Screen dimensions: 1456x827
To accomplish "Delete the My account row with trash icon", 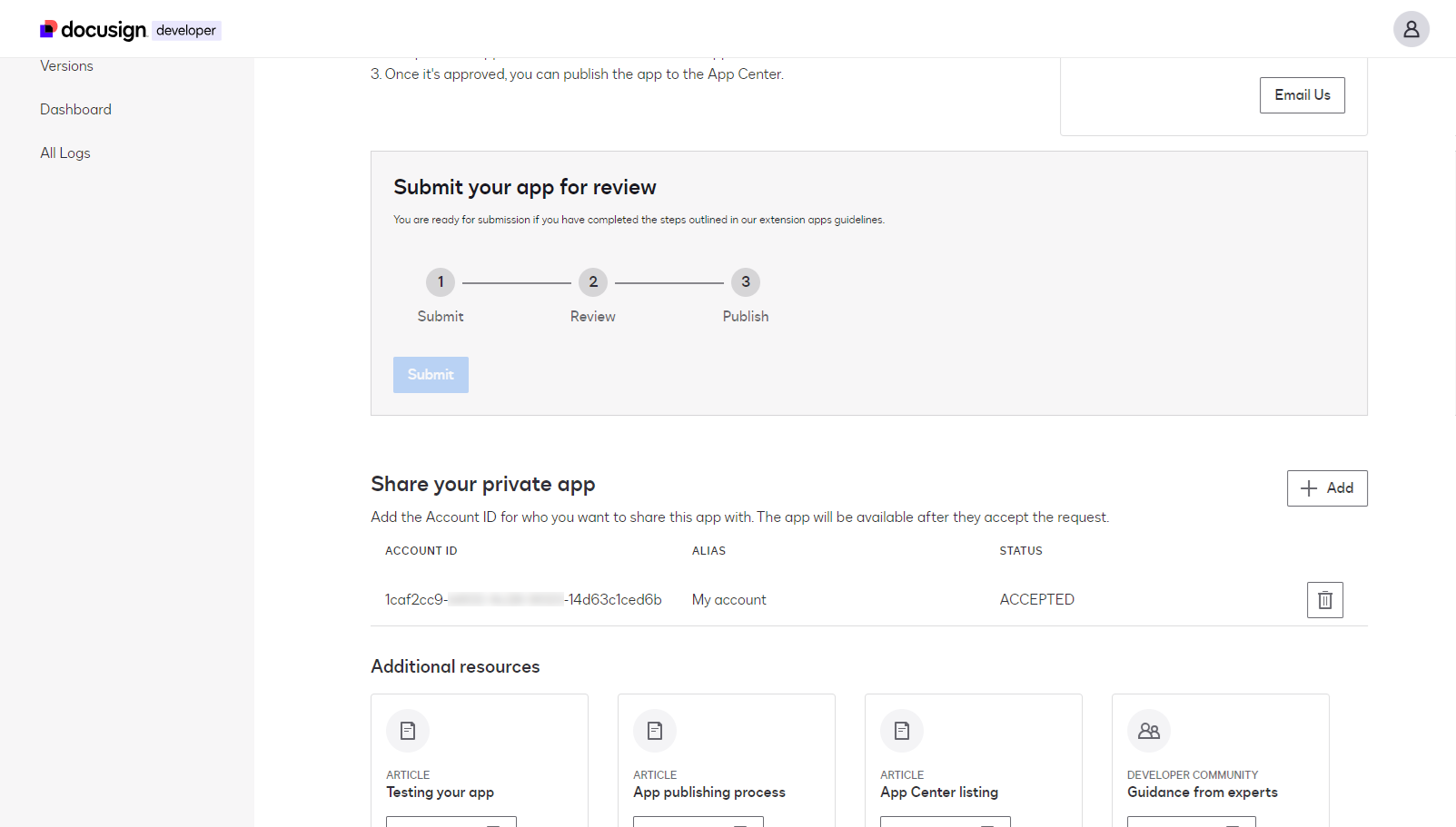I will point(1324,600).
